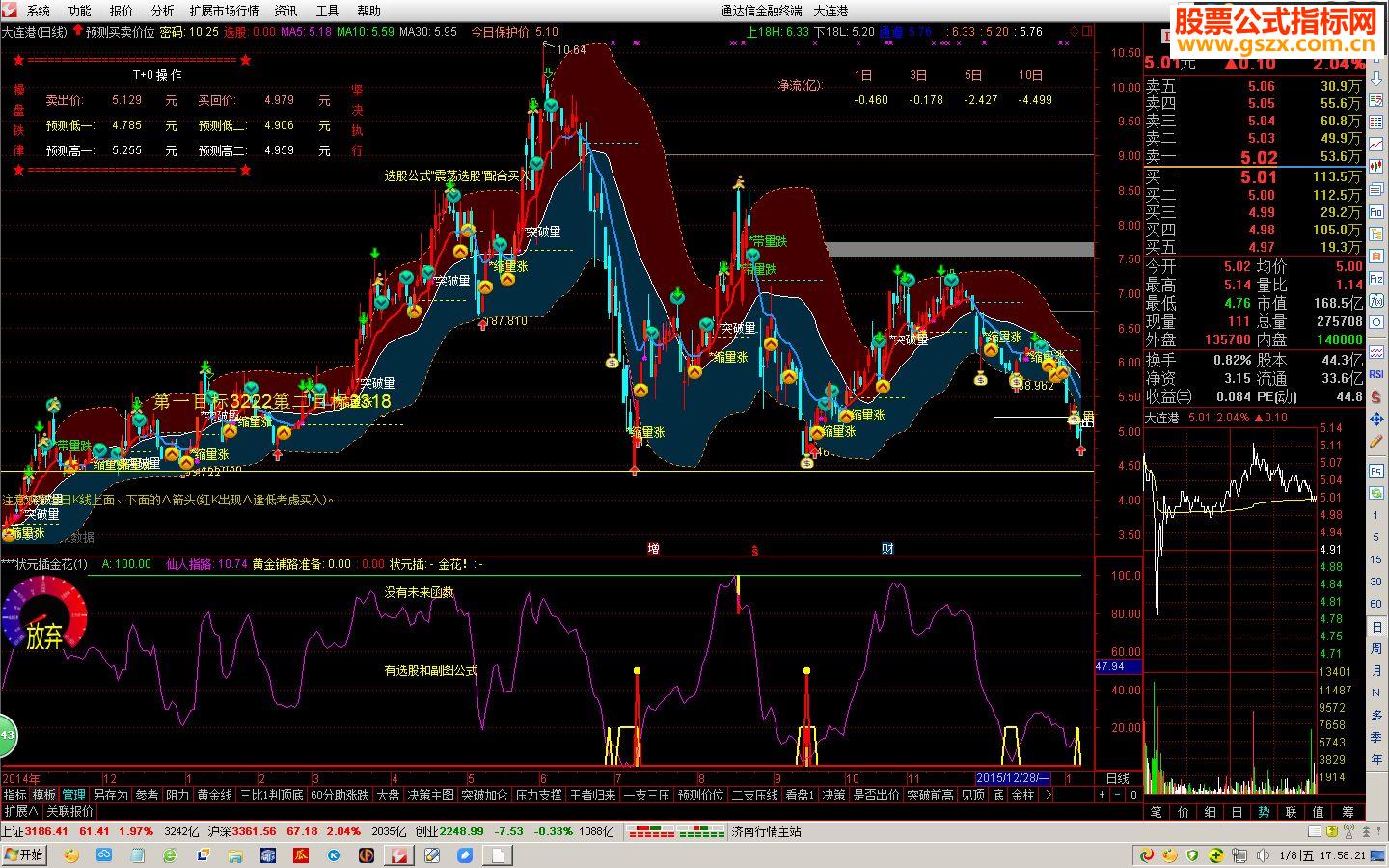
Task: Open the F10 company info icon
Action: coord(1376,211)
